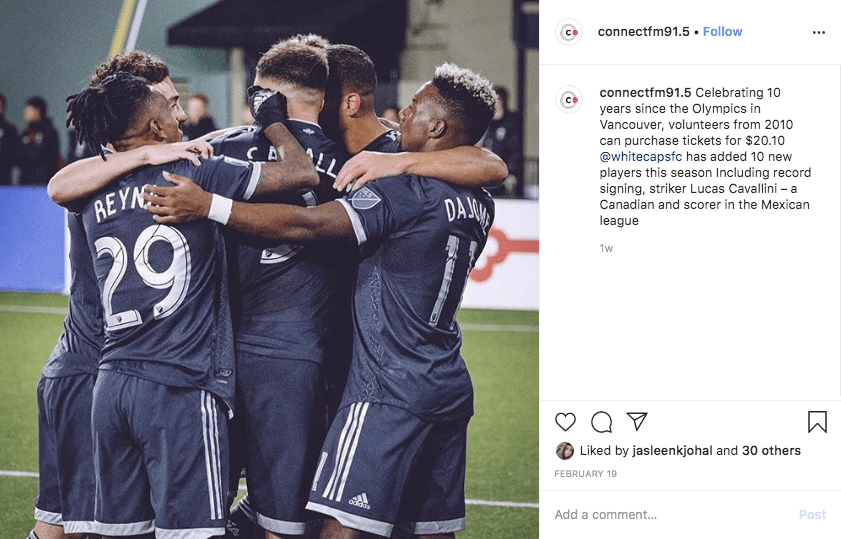
Task: Save the post with the bookmark icon
Action: click(x=817, y=422)
